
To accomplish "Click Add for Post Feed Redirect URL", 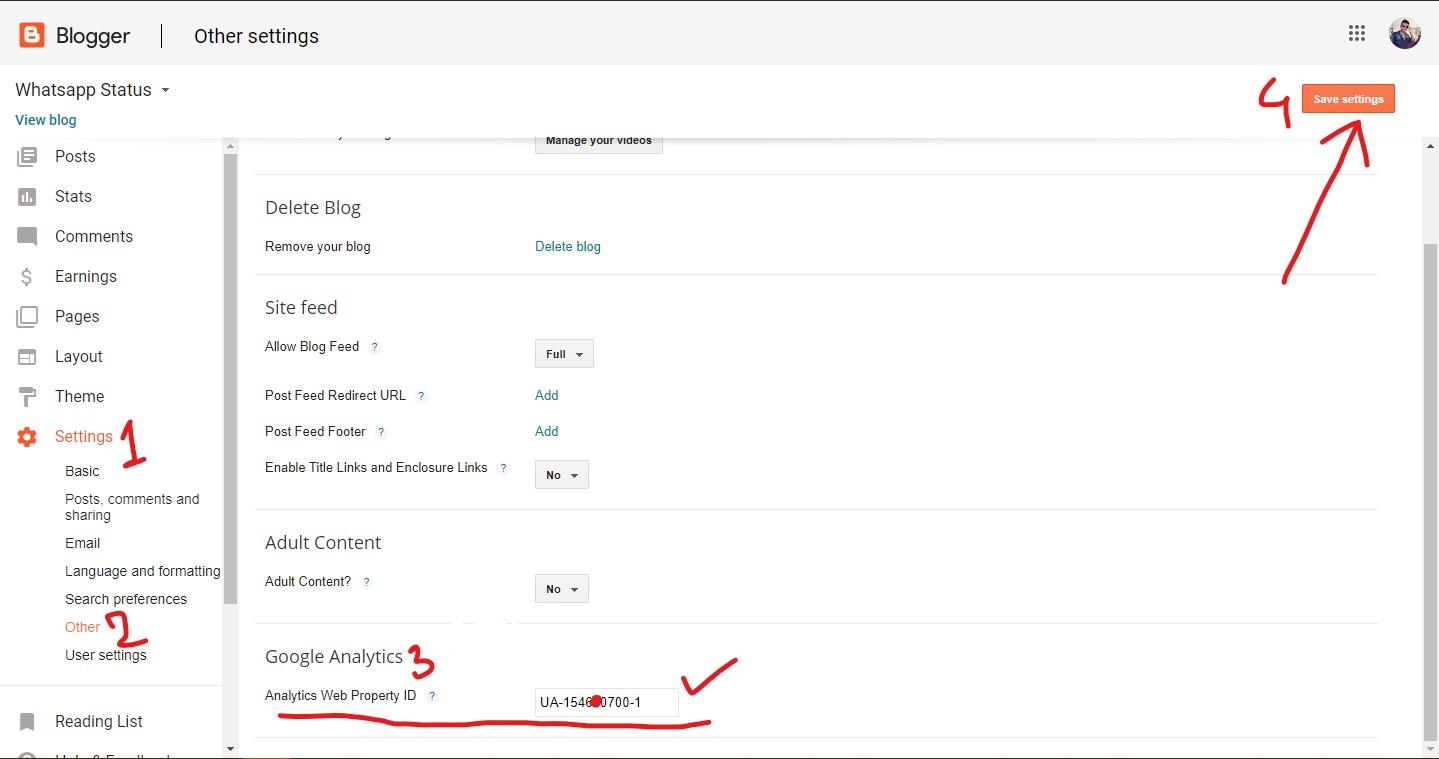I will (x=547, y=395).
